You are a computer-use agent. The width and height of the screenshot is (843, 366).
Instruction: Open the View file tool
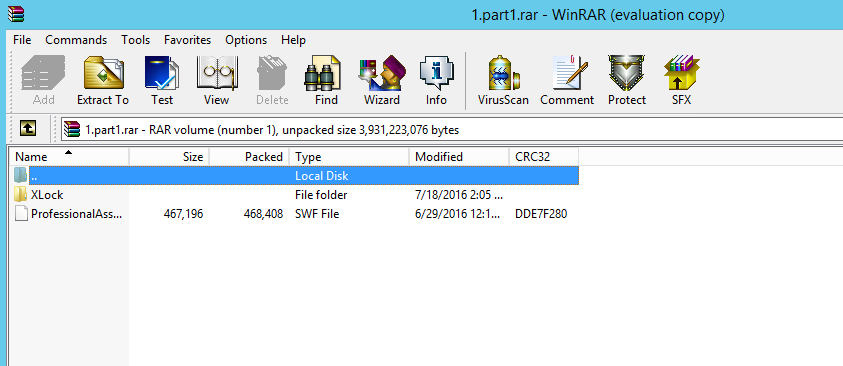[x=217, y=81]
